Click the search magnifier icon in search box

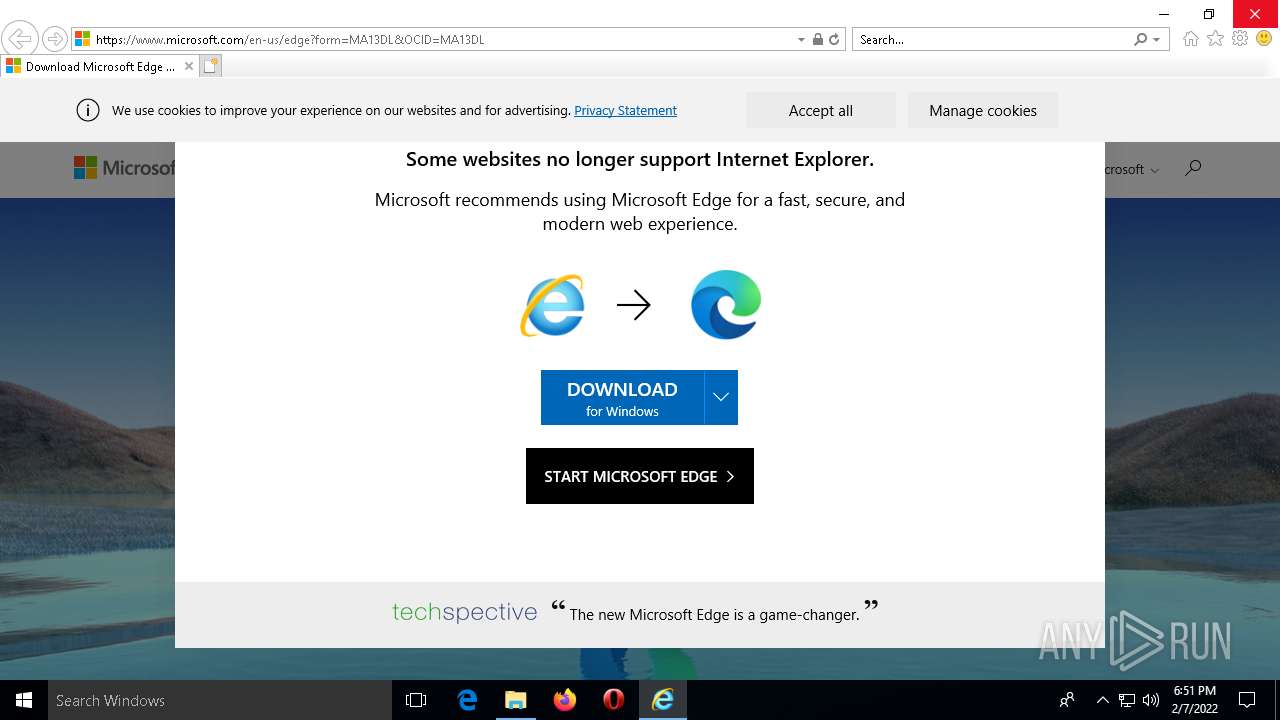click(1140, 40)
